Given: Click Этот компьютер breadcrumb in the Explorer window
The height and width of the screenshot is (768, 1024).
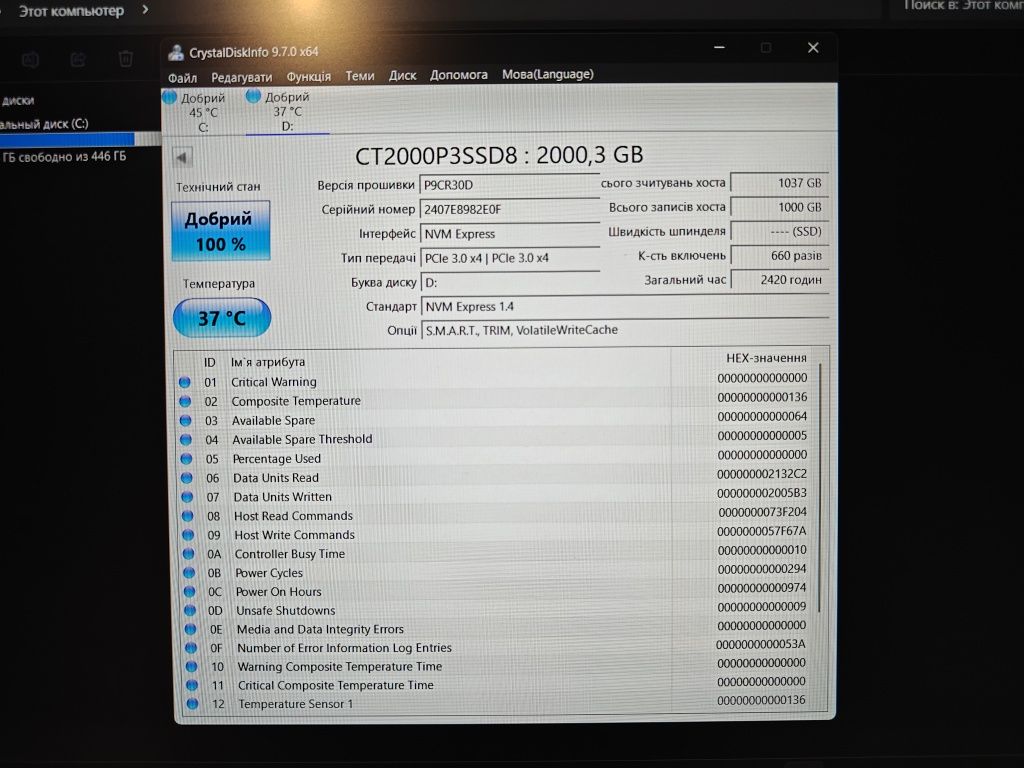Looking at the screenshot, I should pyautogui.click(x=71, y=11).
